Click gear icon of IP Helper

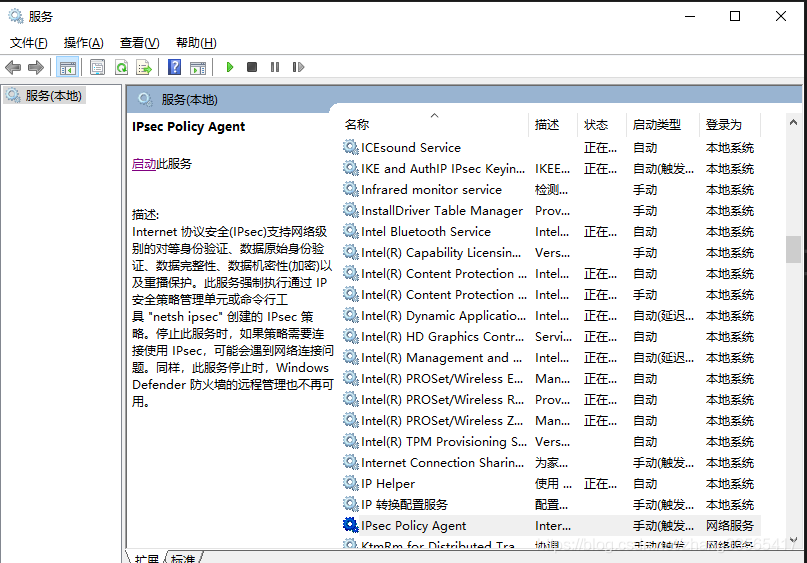350,483
